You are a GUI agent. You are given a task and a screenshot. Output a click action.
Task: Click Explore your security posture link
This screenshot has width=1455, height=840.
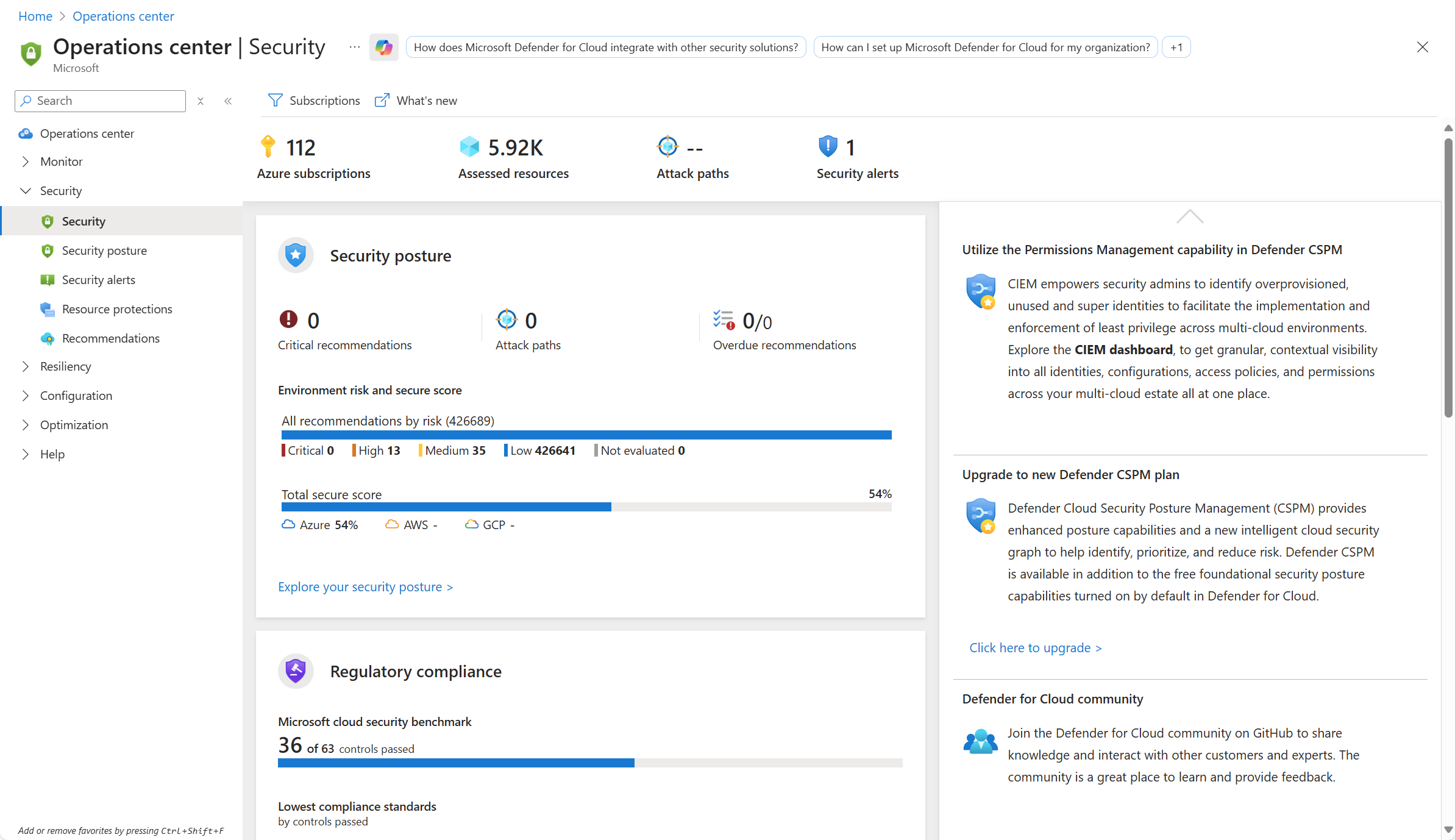(x=365, y=587)
